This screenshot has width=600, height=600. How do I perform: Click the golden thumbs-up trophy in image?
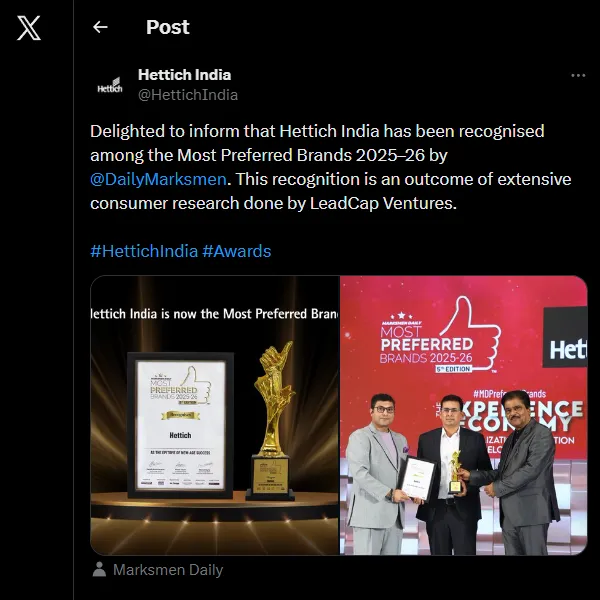[x=272, y=421]
